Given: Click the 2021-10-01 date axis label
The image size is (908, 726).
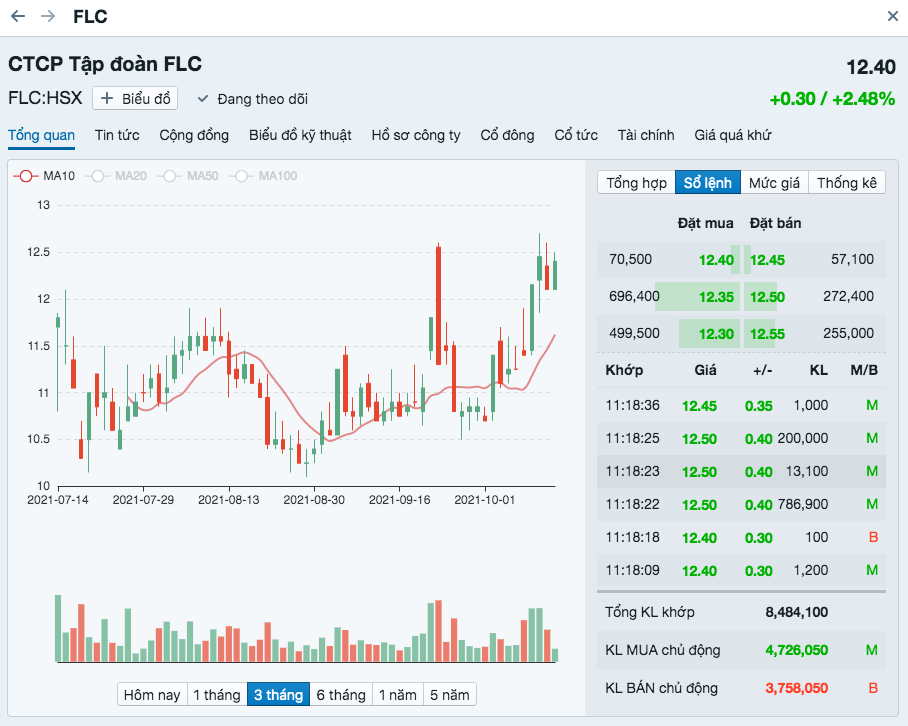Looking at the screenshot, I should [x=485, y=500].
